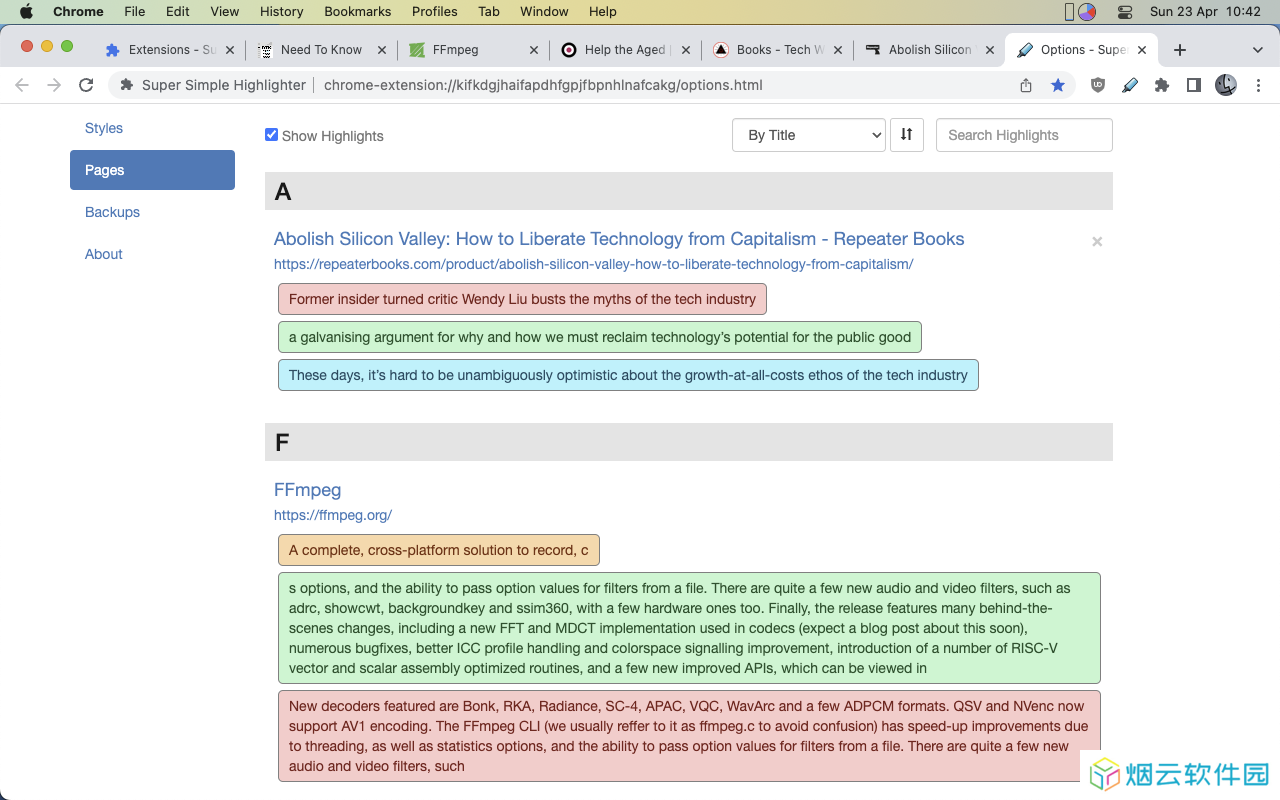1280x800 pixels.
Task: Click the profile avatar in toolbar
Action: click(x=1226, y=85)
